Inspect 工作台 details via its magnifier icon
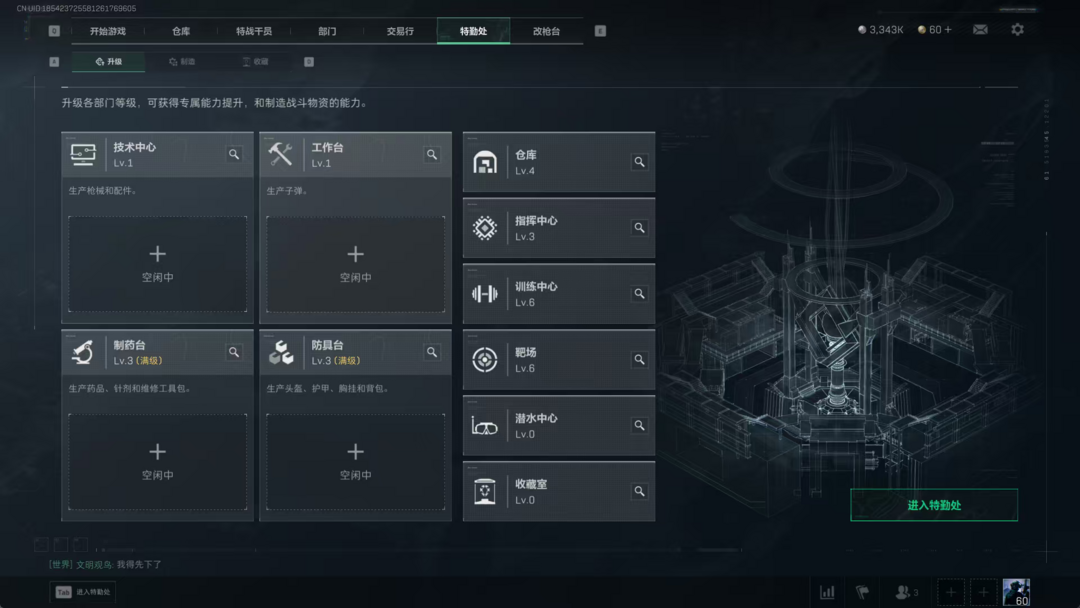 coord(432,154)
